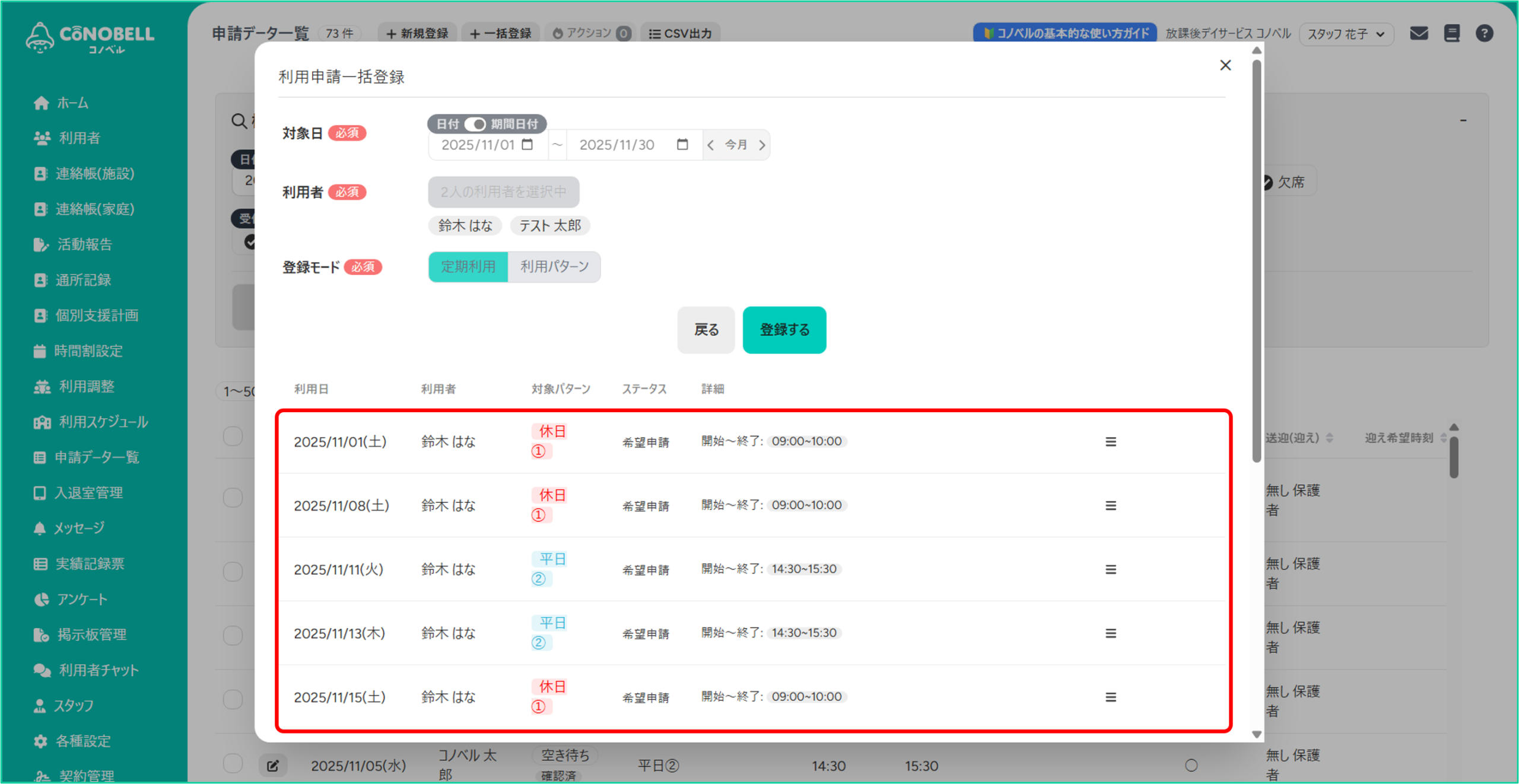Open detail menu icon for 2025/11/01 row

(x=1110, y=442)
